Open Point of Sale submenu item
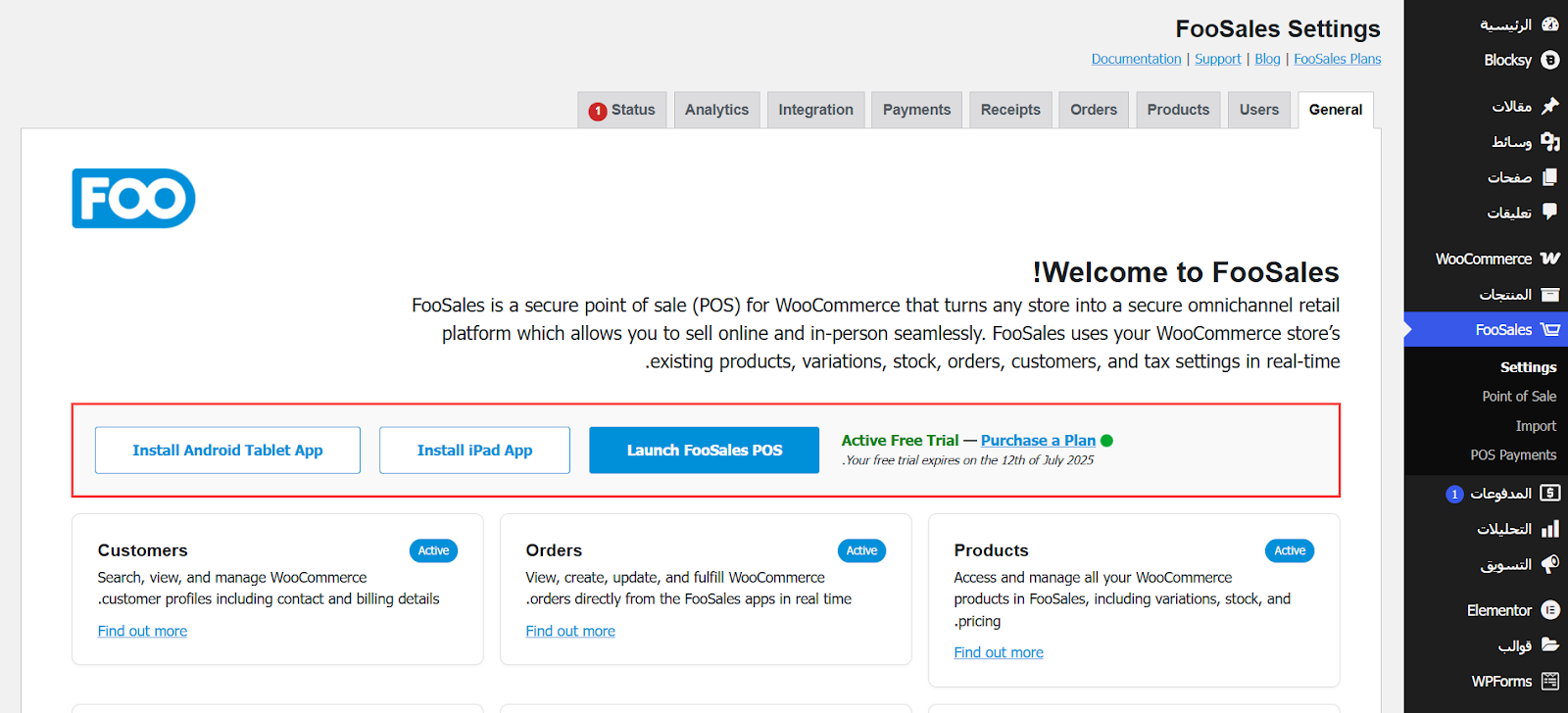This screenshot has height=713, width=1568. click(x=1518, y=397)
